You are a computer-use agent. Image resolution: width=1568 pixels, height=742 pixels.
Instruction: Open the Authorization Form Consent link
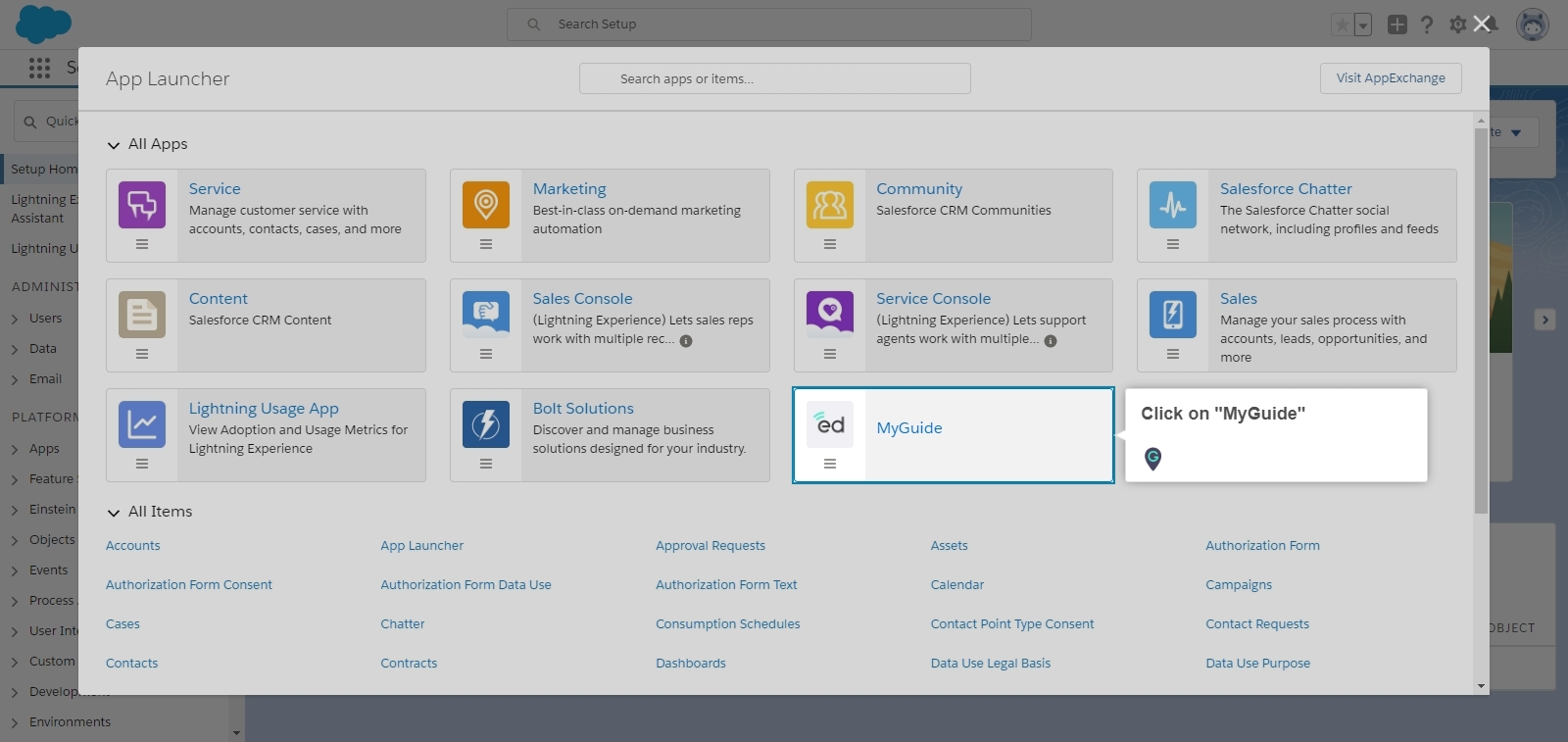pos(189,585)
